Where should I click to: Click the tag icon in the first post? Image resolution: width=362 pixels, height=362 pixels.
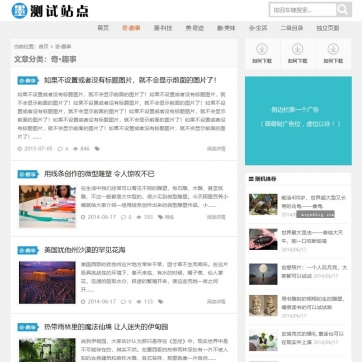pos(97,149)
